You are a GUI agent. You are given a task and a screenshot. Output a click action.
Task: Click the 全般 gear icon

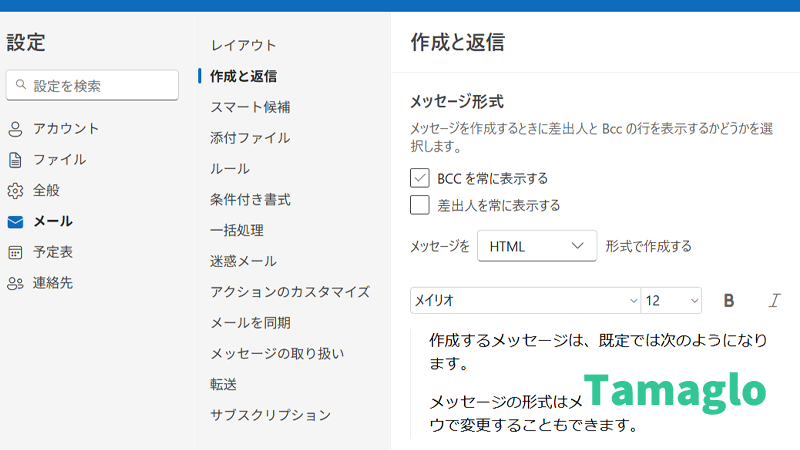(15, 191)
